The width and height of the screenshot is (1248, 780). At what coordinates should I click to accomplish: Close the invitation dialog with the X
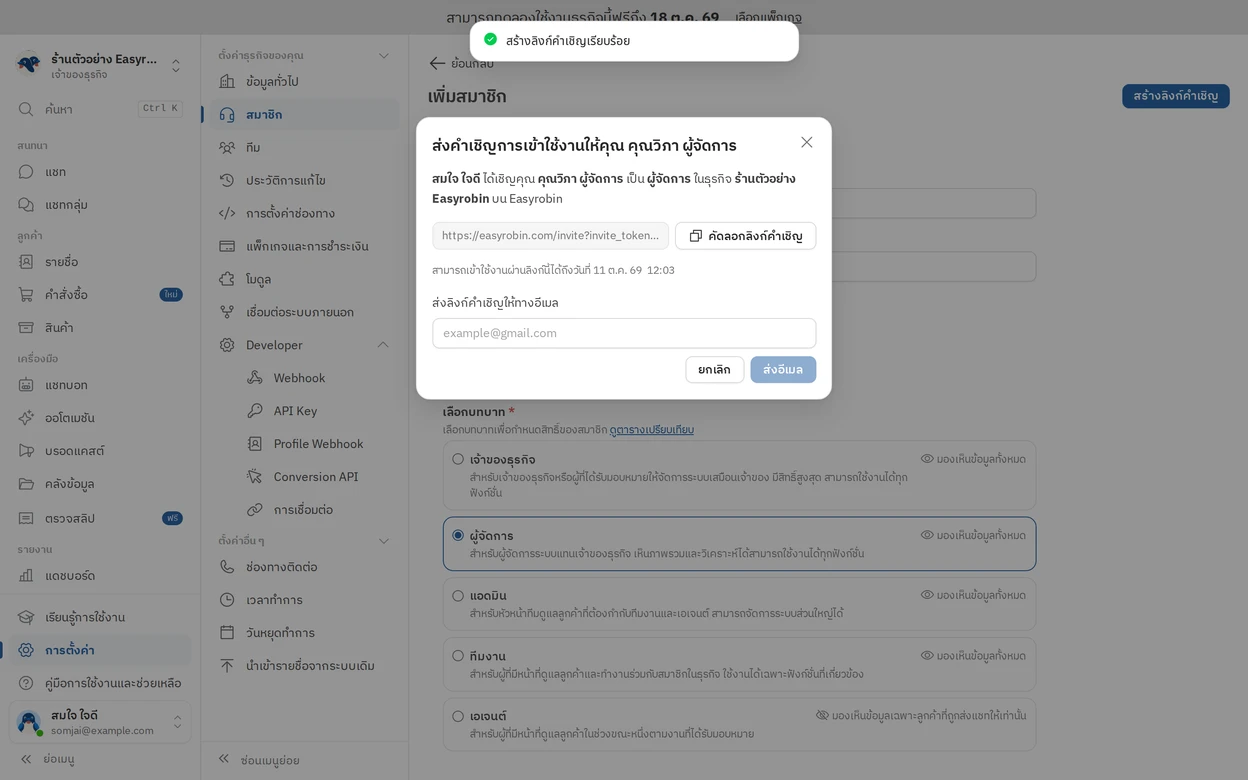pos(807,143)
